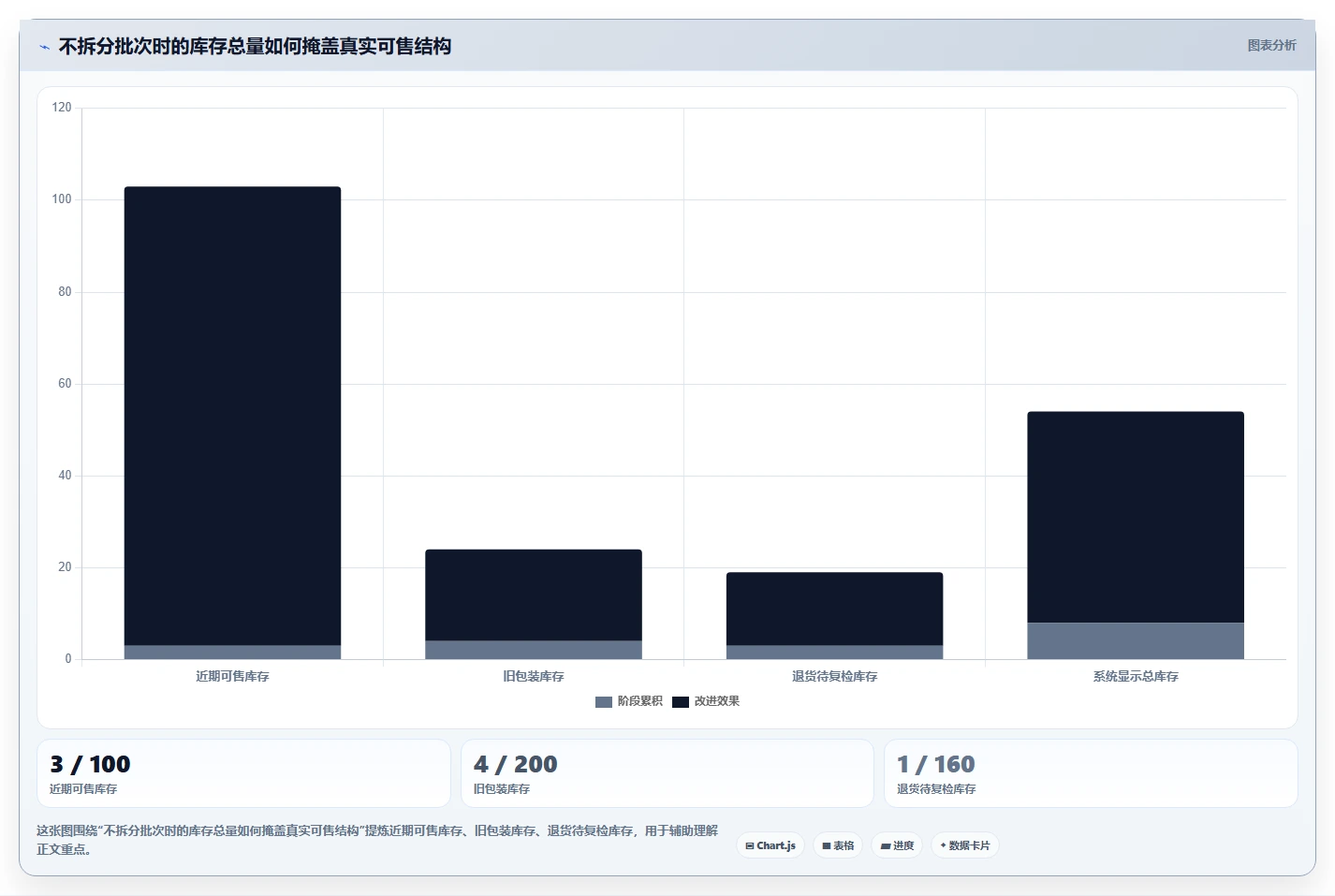1335x896 pixels.
Task: Click the Chart.js tag
Action: [x=770, y=845]
